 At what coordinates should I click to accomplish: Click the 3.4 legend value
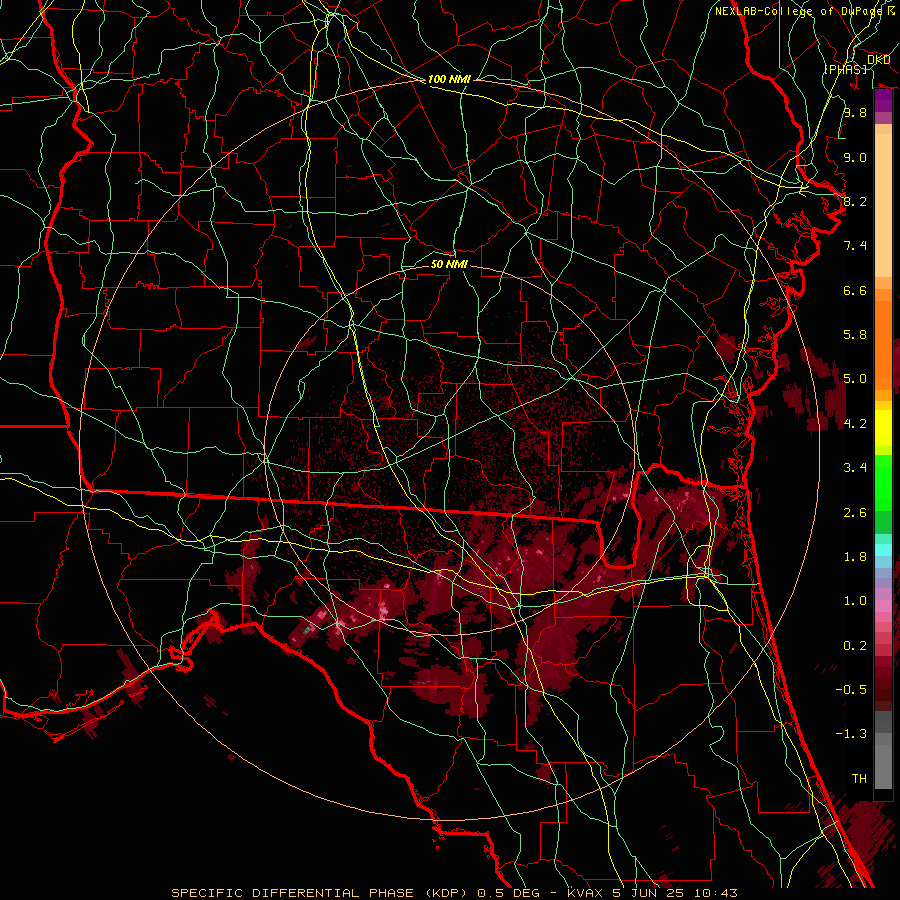(x=855, y=468)
